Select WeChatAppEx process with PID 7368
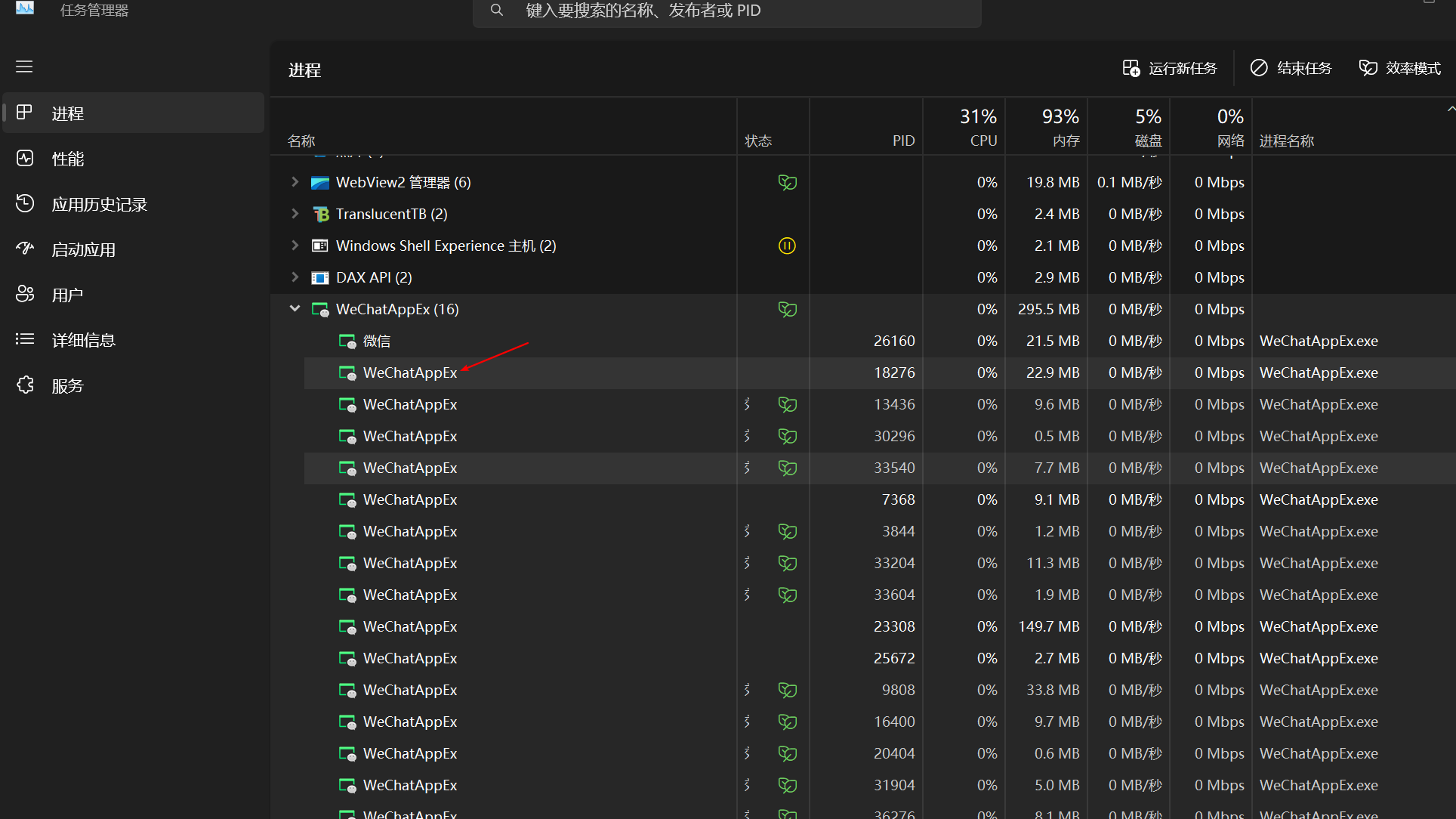The height and width of the screenshot is (819, 1456). point(880,500)
